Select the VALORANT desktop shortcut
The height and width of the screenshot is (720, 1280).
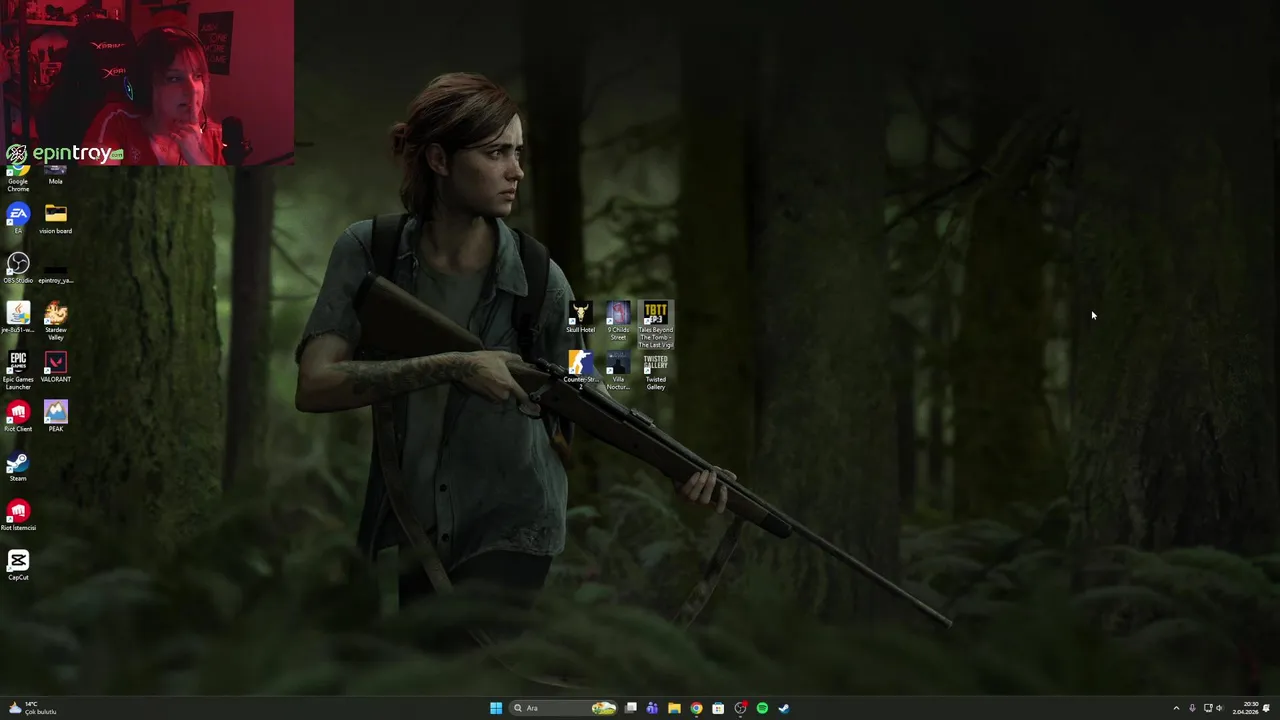pos(55,367)
